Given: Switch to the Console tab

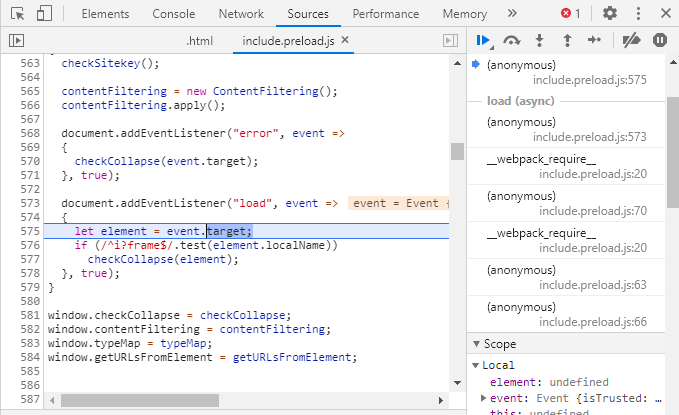Looking at the screenshot, I should (x=174, y=14).
